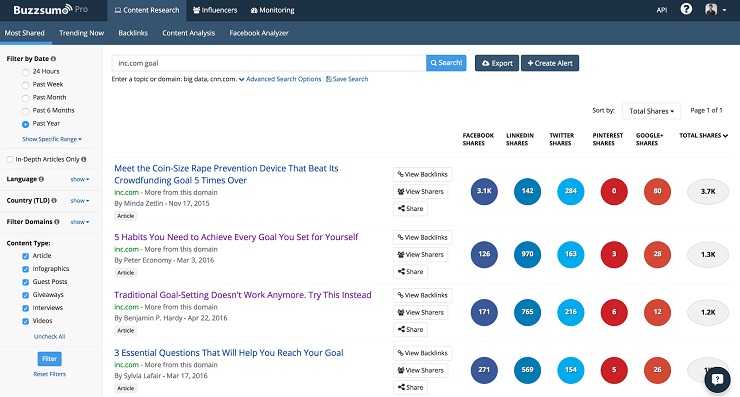
Task: Click the Filter by Date info icon
Action: point(53,59)
